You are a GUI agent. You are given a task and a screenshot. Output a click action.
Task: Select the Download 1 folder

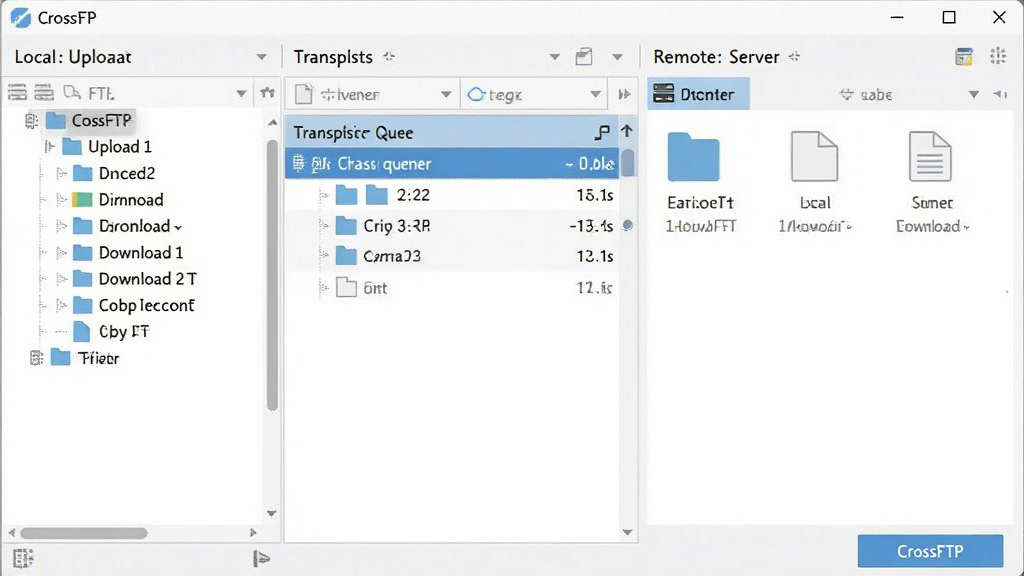[x=128, y=253]
